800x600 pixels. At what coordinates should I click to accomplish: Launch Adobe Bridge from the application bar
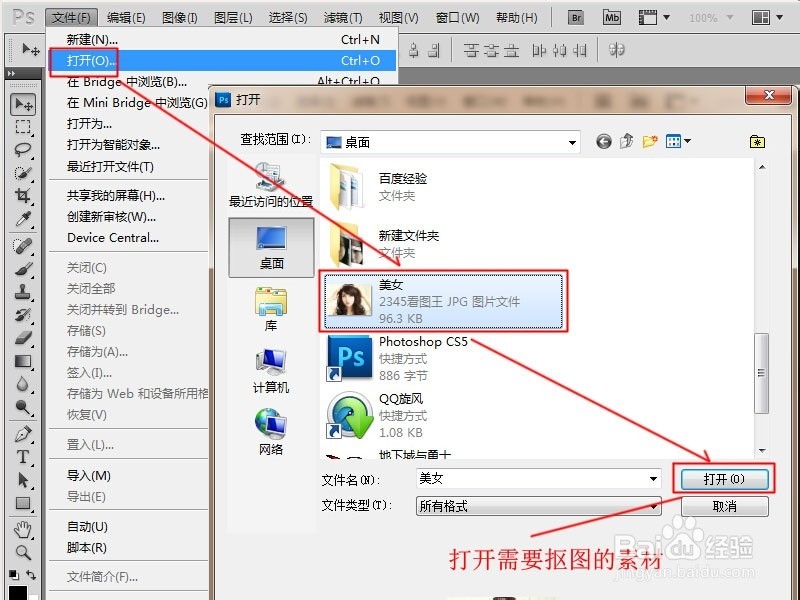pyautogui.click(x=577, y=16)
